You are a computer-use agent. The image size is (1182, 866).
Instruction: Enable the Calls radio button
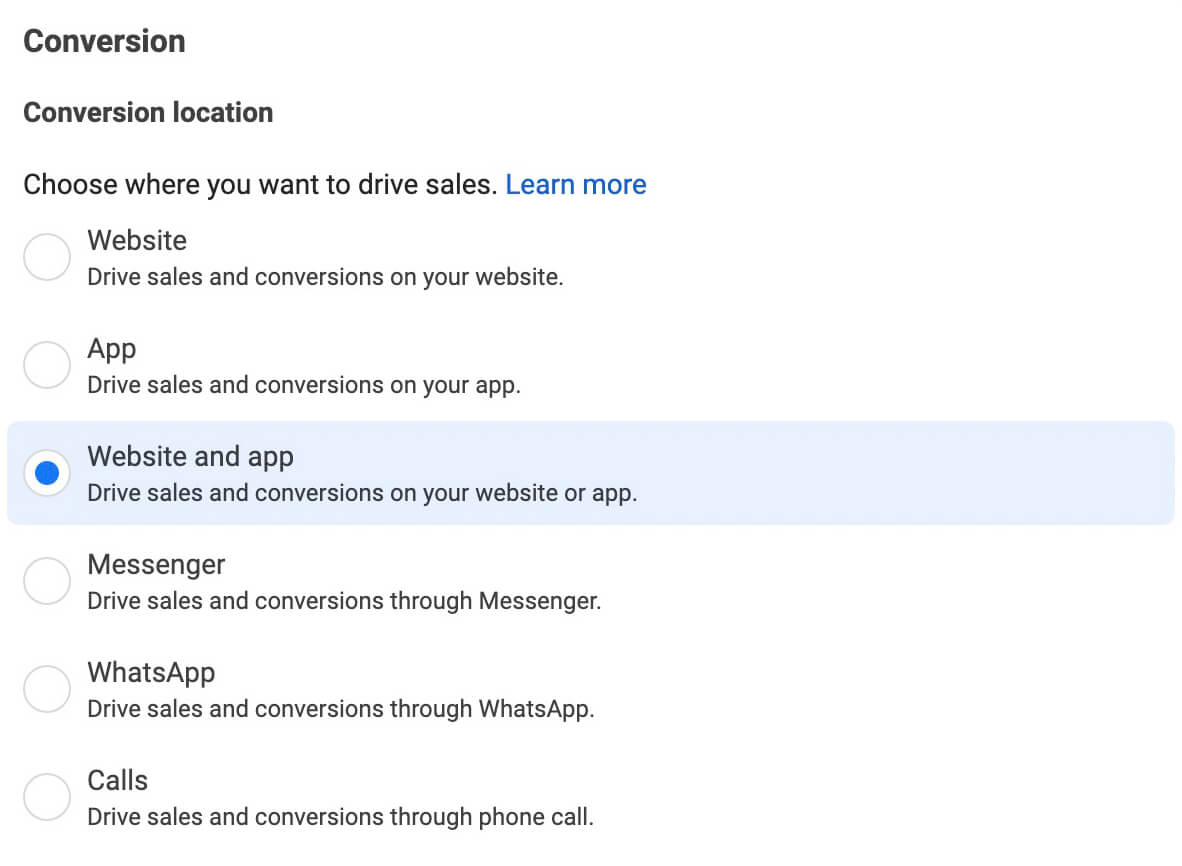coord(47,797)
